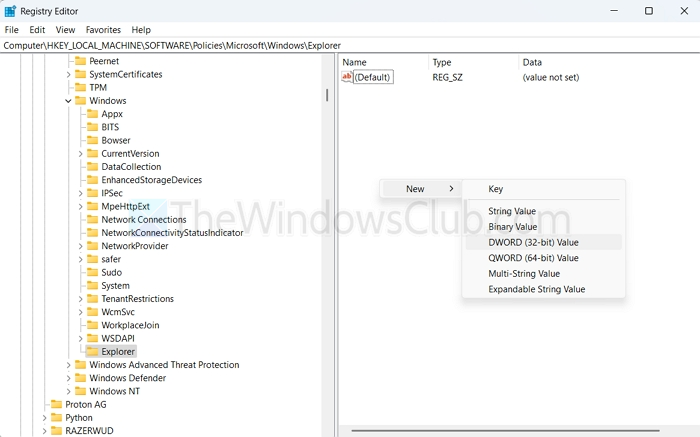Choose QWORD (64-bit) Value from submenu
The width and height of the screenshot is (700, 437).
tap(543, 258)
